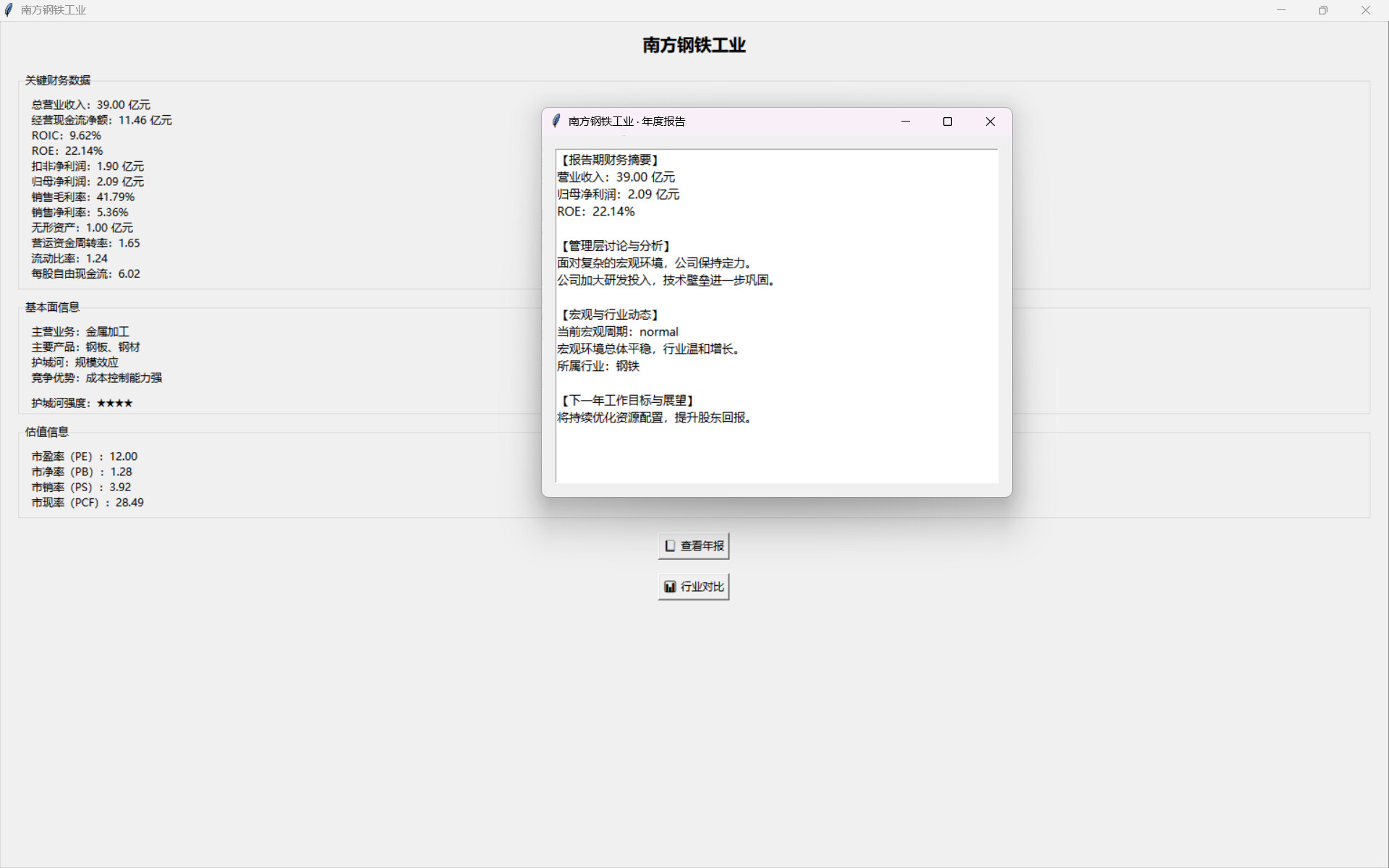This screenshot has height=868, width=1389.
Task: Click report line 归母净利润: 2.09 亿元
Action: tap(618, 195)
